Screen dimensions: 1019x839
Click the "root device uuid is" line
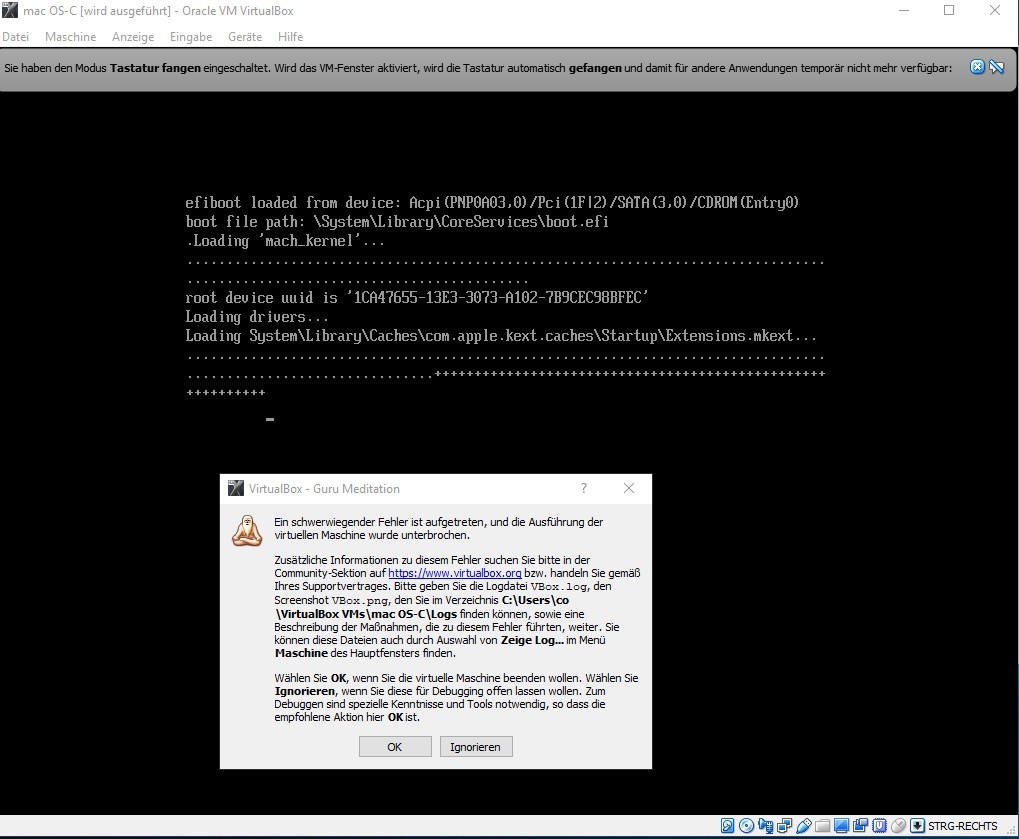click(417, 298)
